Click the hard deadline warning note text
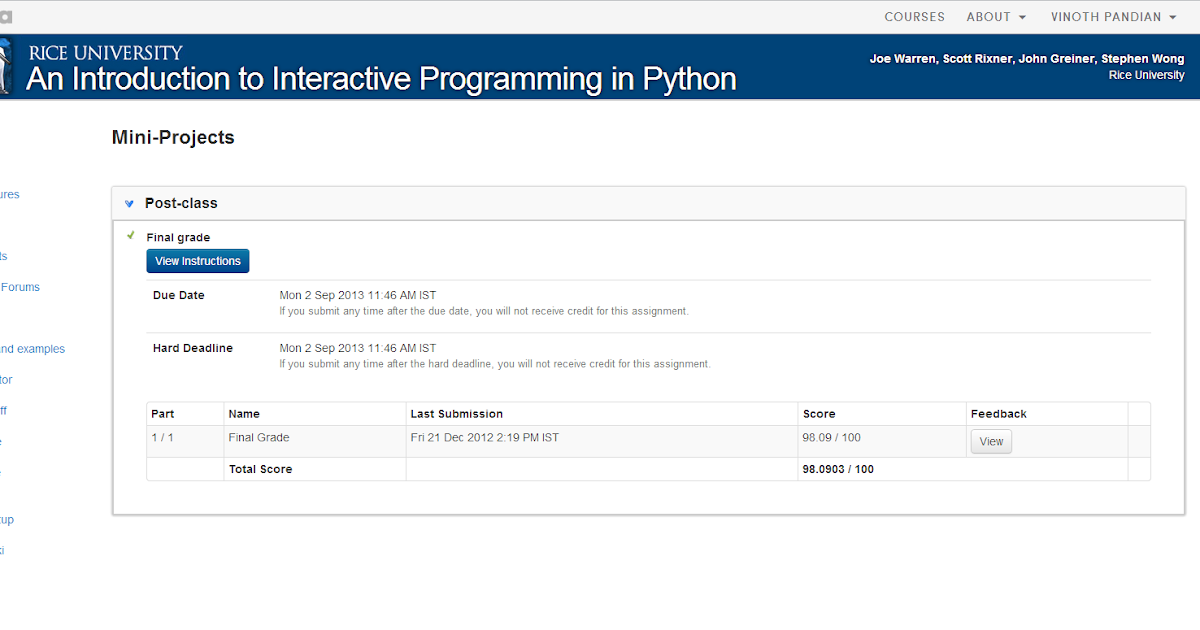The height and width of the screenshot is (630, 1200). tap(495, 364)
